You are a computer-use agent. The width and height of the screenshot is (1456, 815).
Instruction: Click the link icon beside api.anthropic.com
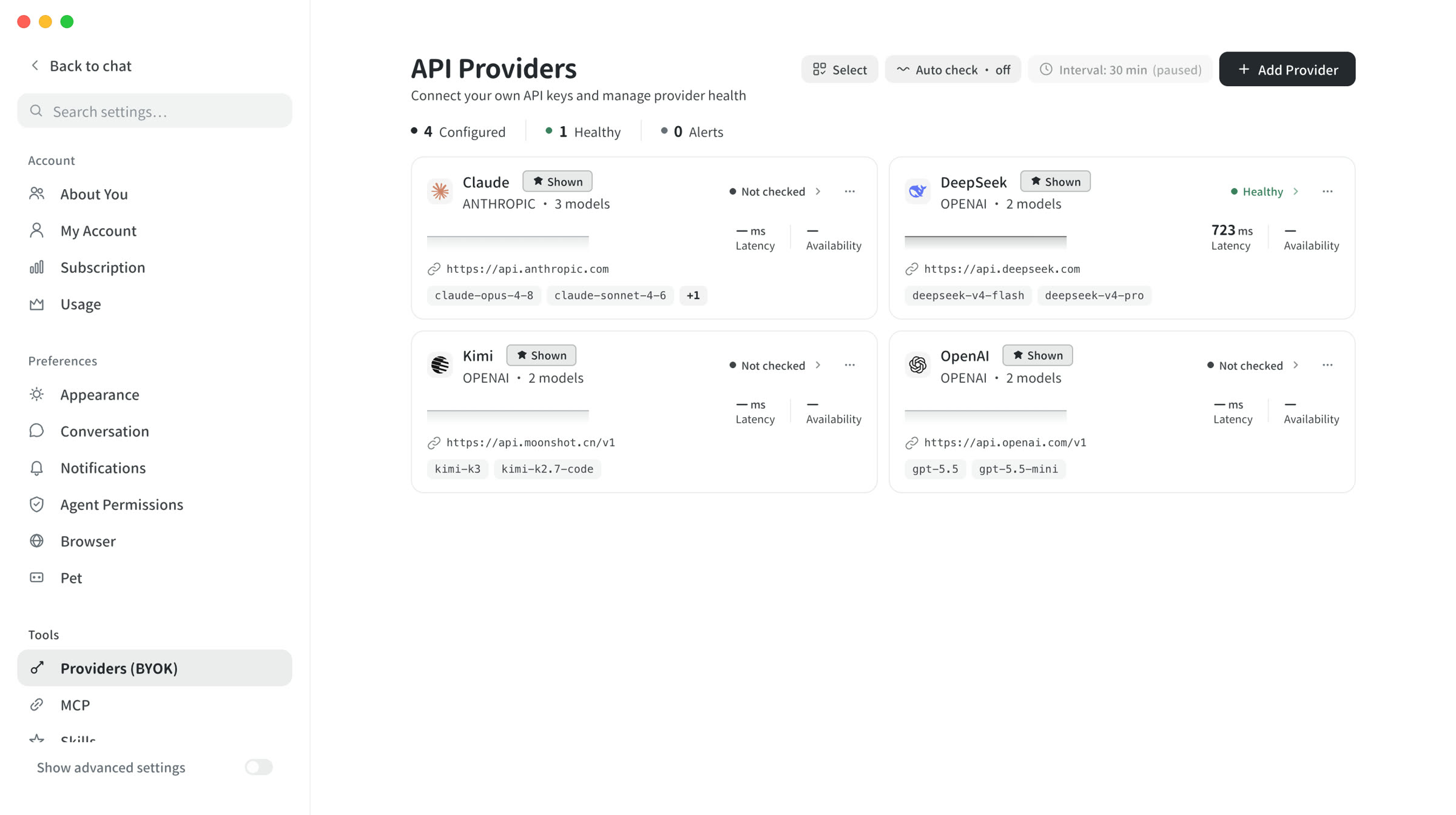pos(434,269)
